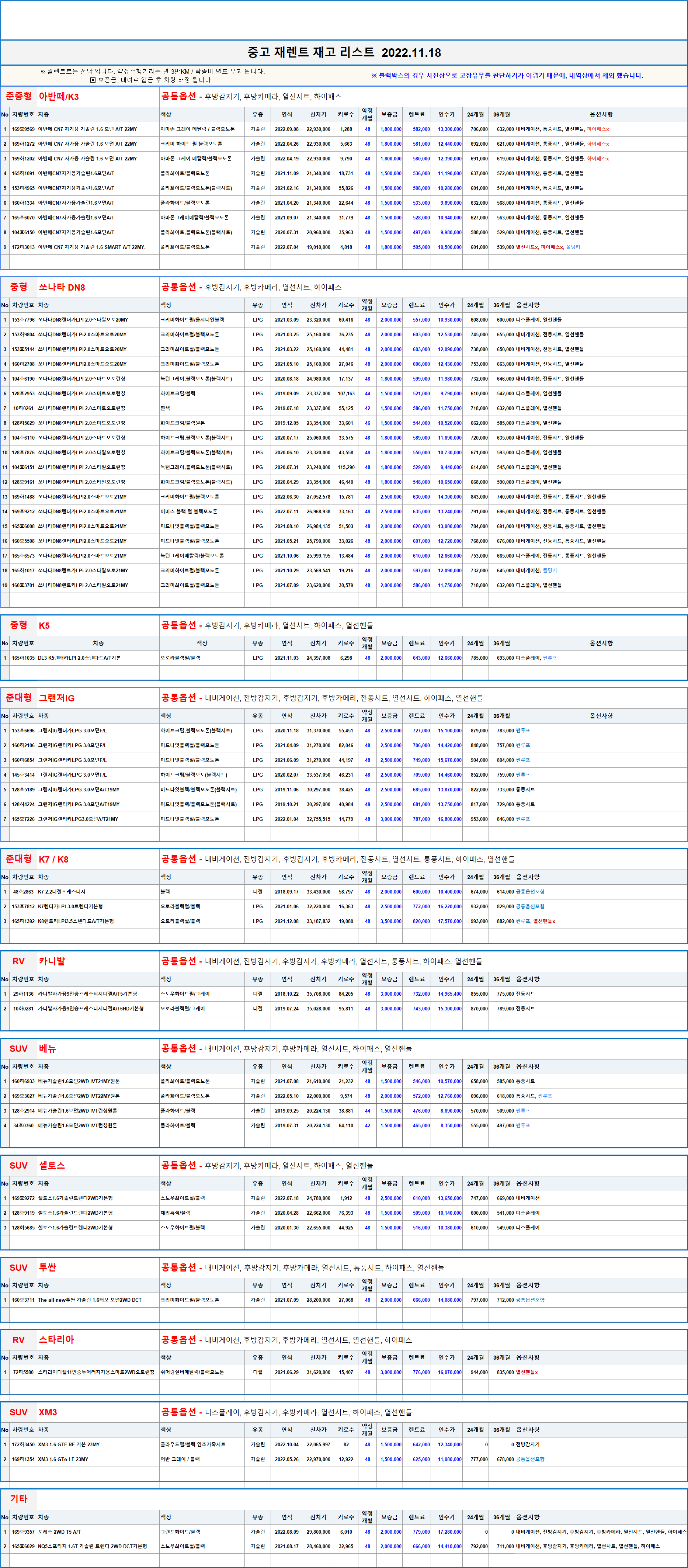Select Venue plate number 160하6933
Image resolution: width=688 pixels, height=1568 pixels.
pos(23,1082)
